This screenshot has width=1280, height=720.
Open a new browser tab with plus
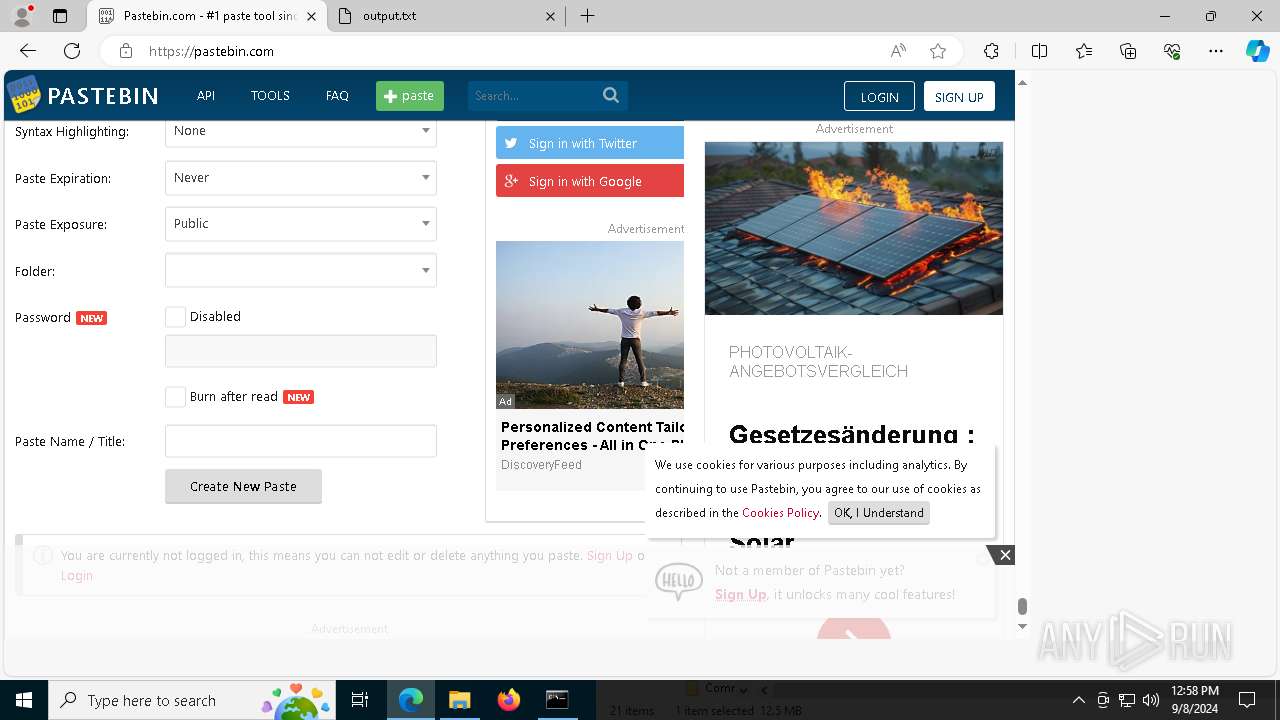pos(587,16)
